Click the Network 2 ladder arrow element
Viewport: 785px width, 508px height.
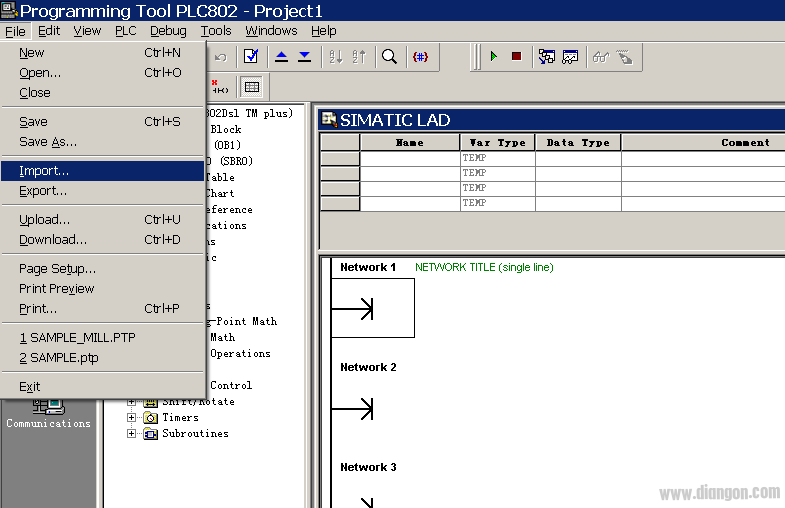click(x=353, y=408)
